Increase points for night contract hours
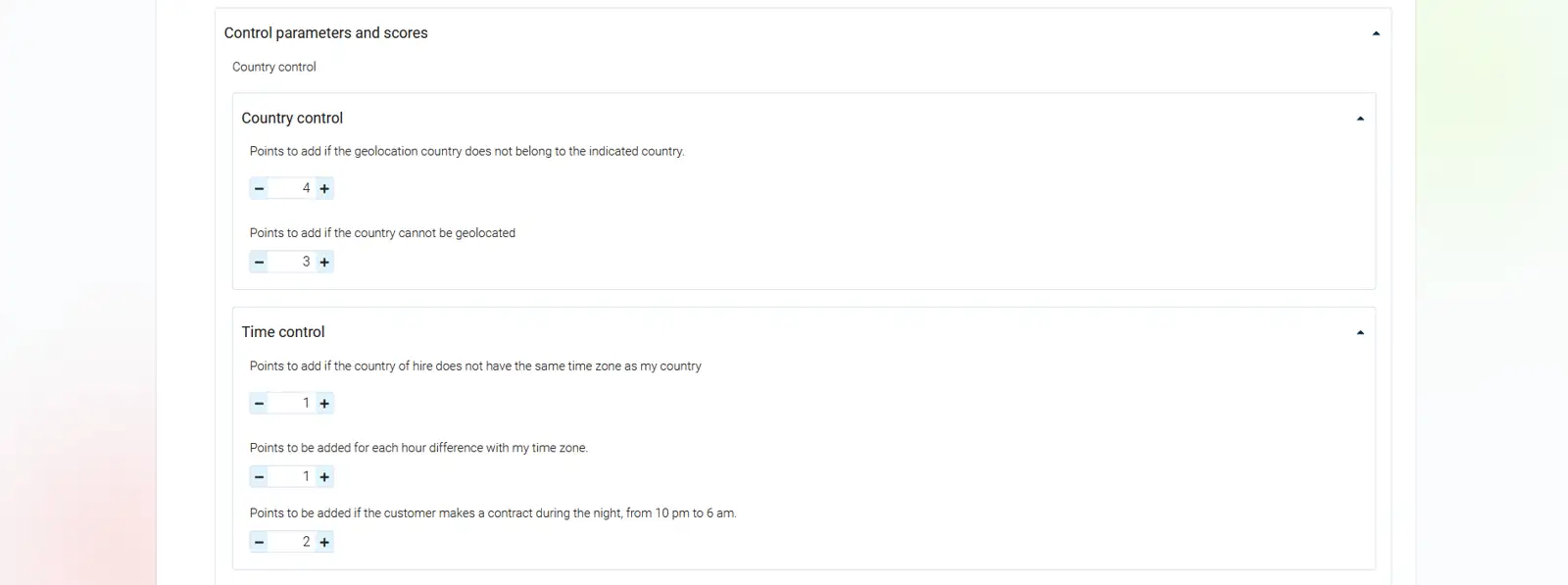Image resolution: width=1568 pixels, height=585 pixels. pyautogui.click(x=324, y=542)
